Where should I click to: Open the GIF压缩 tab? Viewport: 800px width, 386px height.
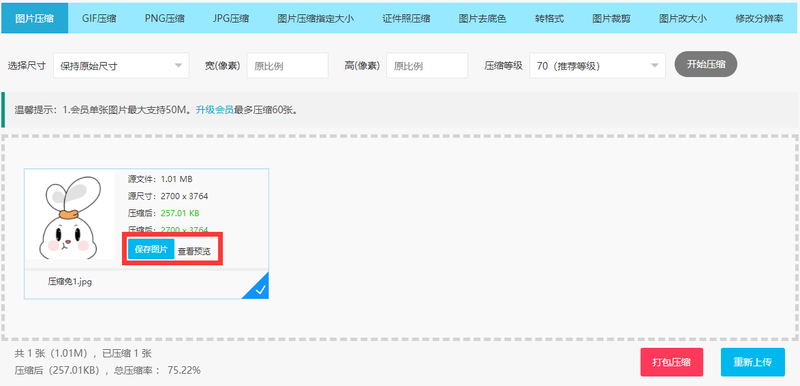click(x=99, y=19)
